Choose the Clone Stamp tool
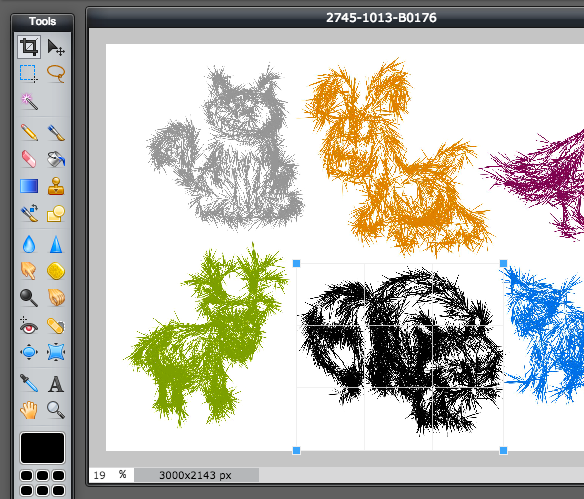The width and height of the screenshot is (584, 499). (56, 186)
